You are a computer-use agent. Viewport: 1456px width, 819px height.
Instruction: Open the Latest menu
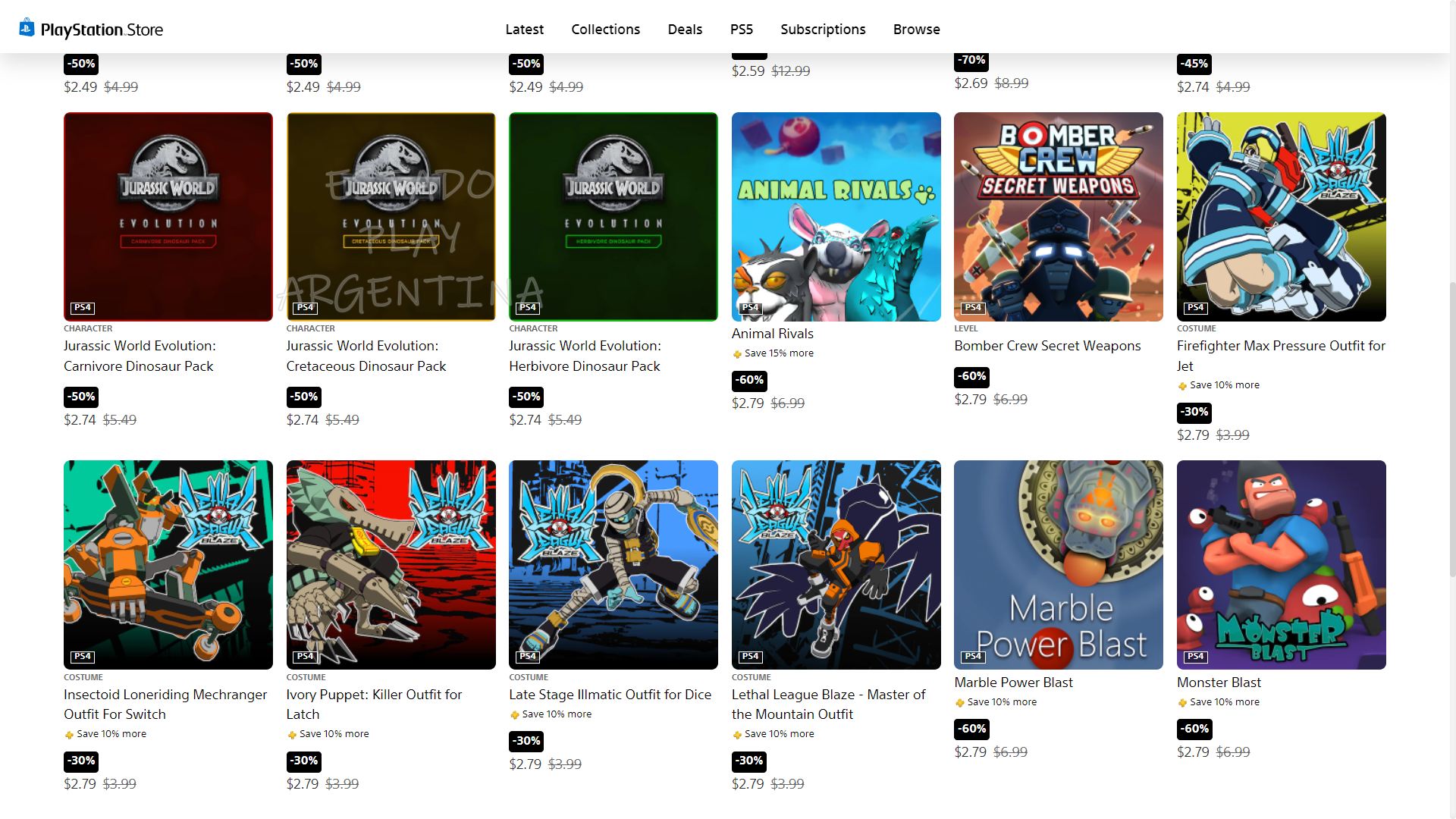click(524, 30)
